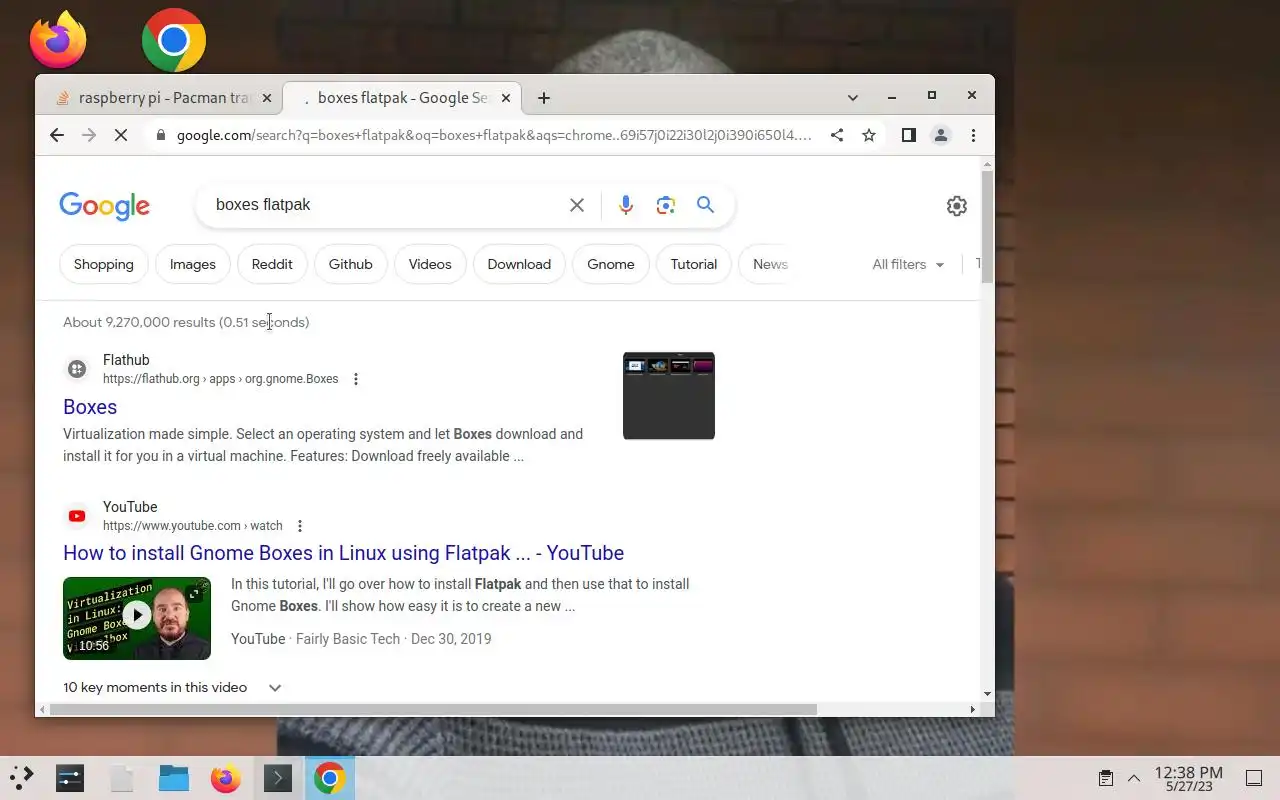Open Chrome from the desktop icon
The image size is (1280, 800).
(174, 40)
